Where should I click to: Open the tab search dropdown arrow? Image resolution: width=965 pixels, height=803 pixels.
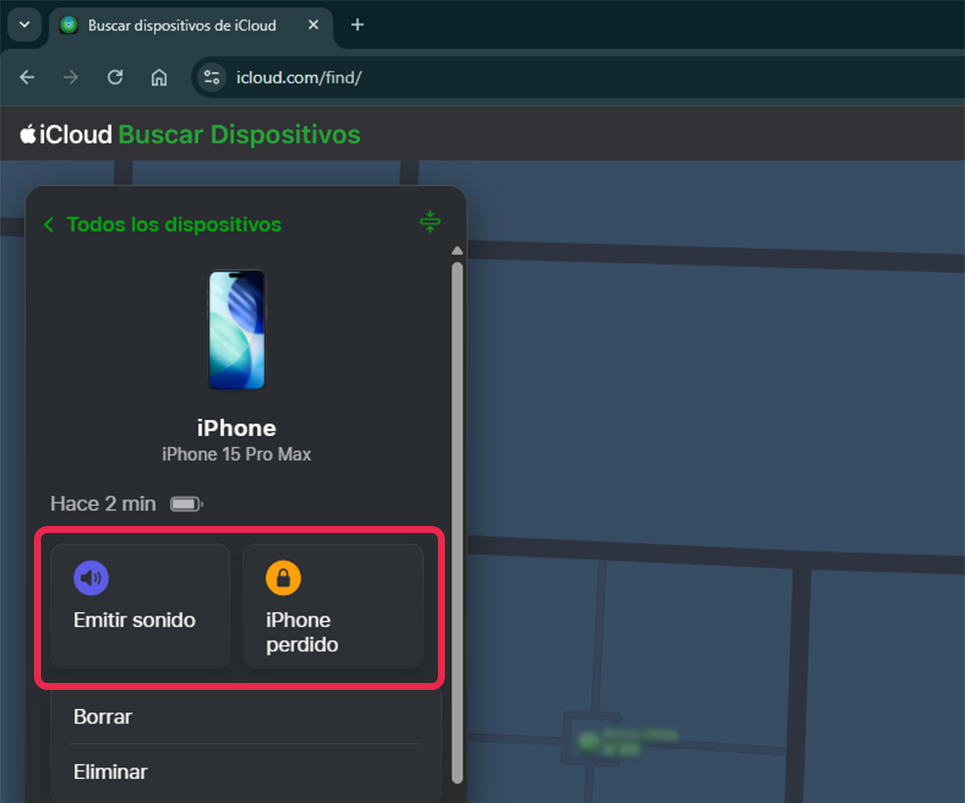[x=24, y=24]
